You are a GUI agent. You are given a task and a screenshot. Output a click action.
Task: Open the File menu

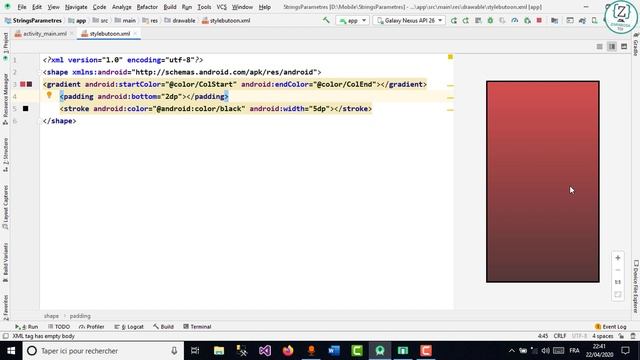pos(22,7)
